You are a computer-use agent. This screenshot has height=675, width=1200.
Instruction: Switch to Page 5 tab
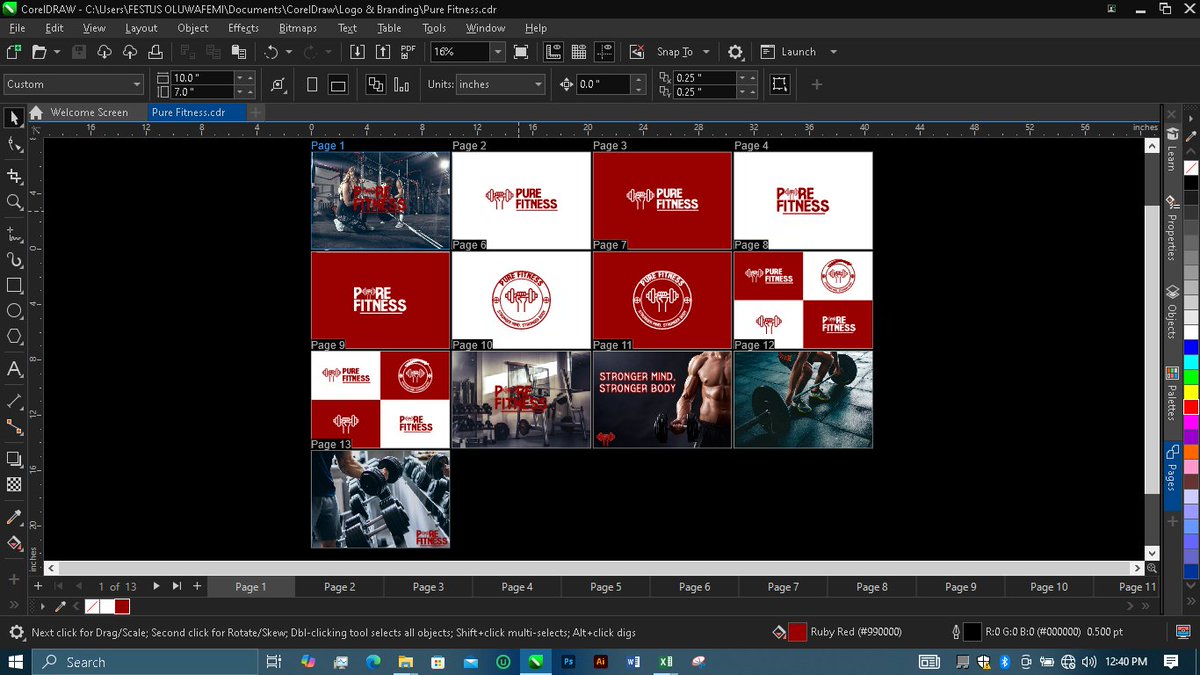[605, 587]
